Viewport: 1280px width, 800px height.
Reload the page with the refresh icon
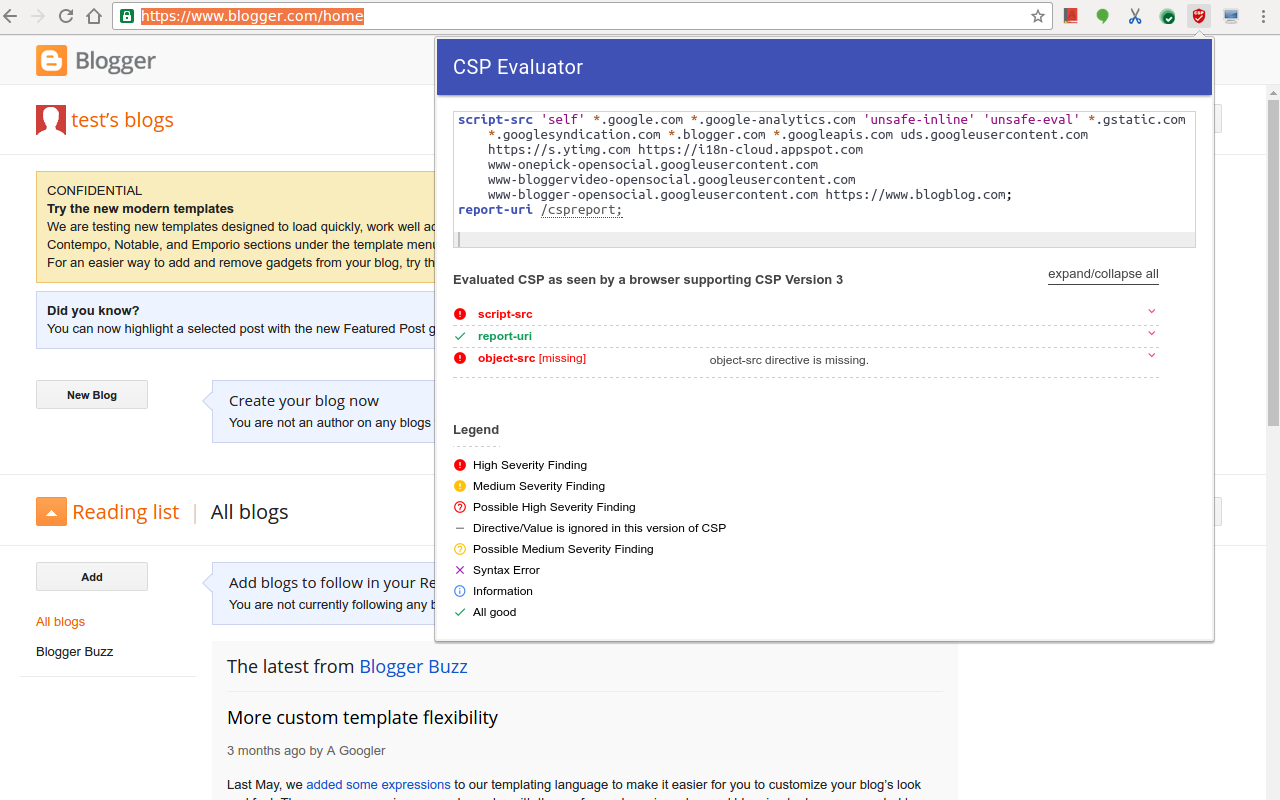(x=66, y=16)
